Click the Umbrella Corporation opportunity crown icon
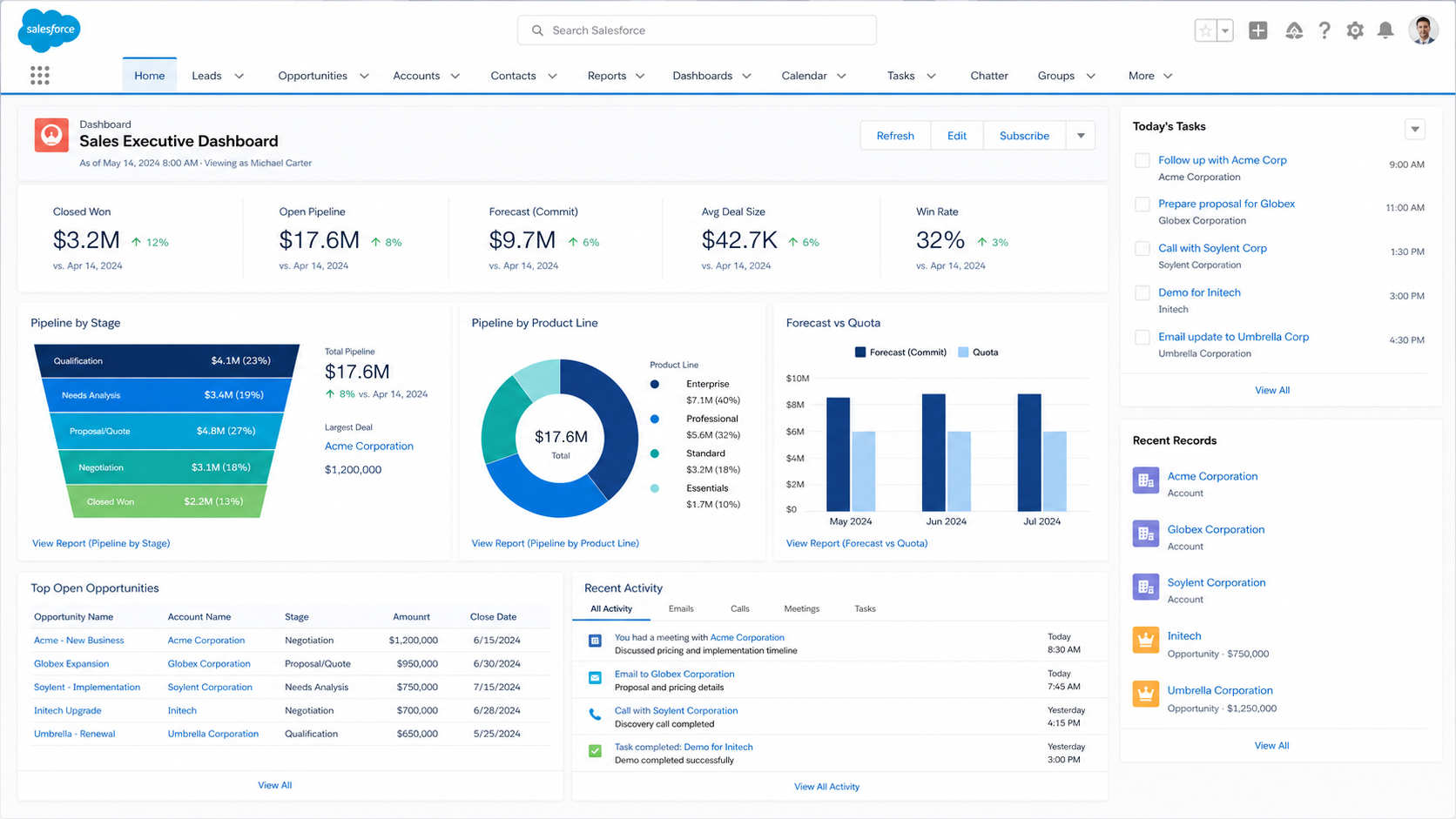The height and width of the screenshot is (819, 1456). click(x=1145, y=694)
